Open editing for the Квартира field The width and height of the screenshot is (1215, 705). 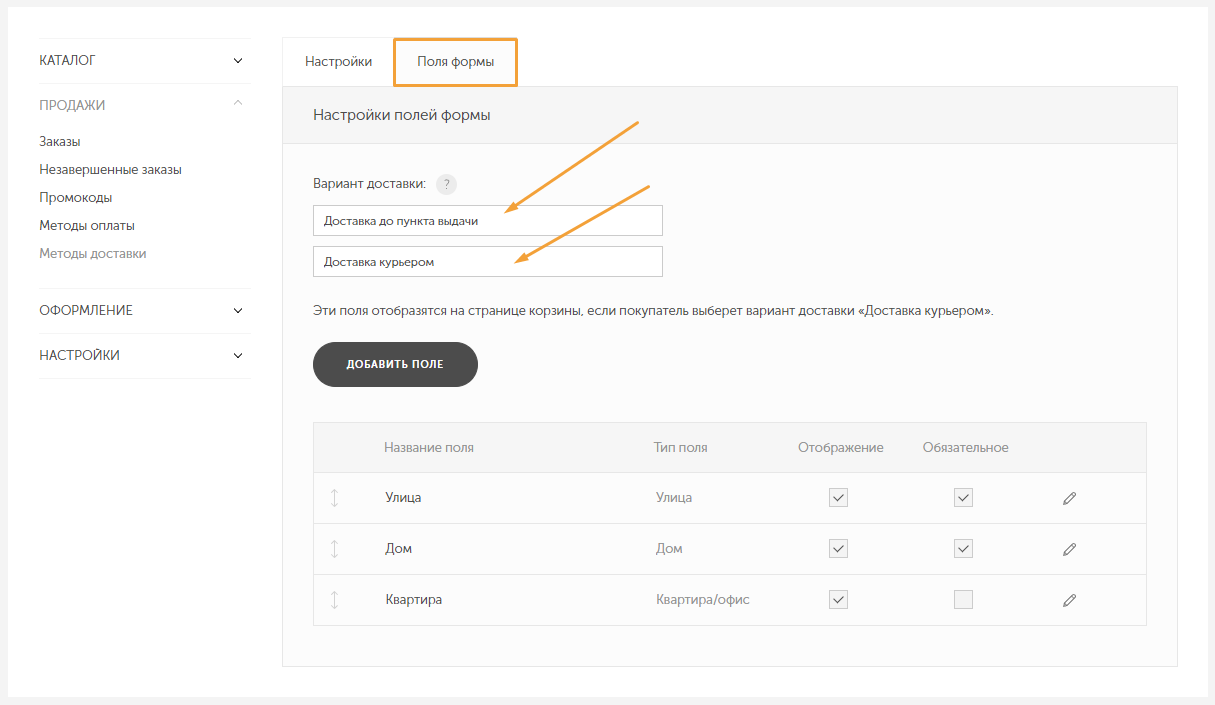point(1069,600)
